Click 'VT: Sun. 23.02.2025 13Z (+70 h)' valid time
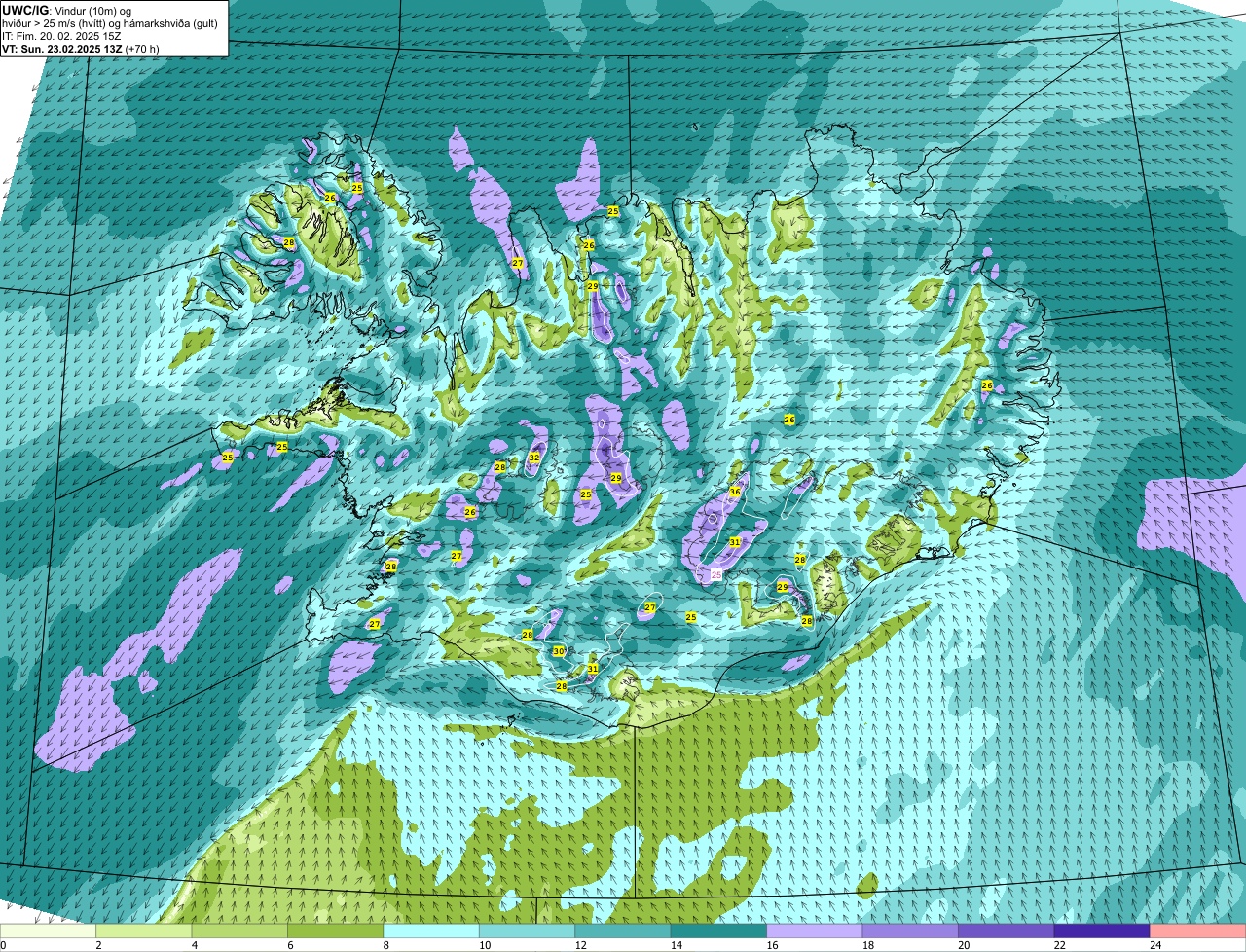The height and width of the screenshot is (952, 1246). tap(81, 49)
